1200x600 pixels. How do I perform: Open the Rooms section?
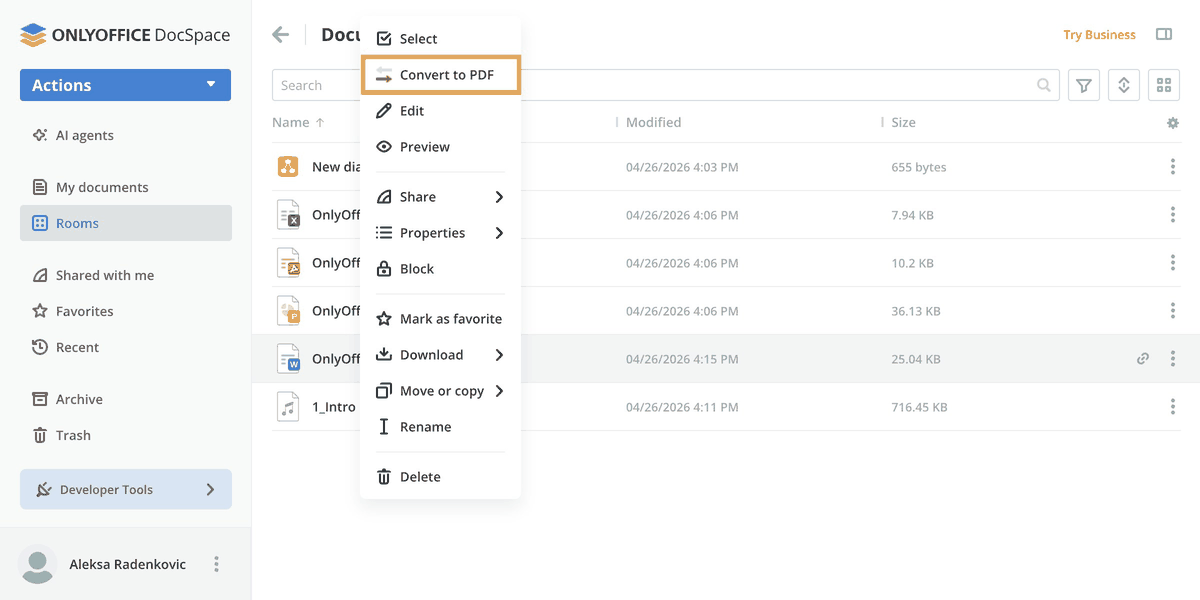point(126,223)
